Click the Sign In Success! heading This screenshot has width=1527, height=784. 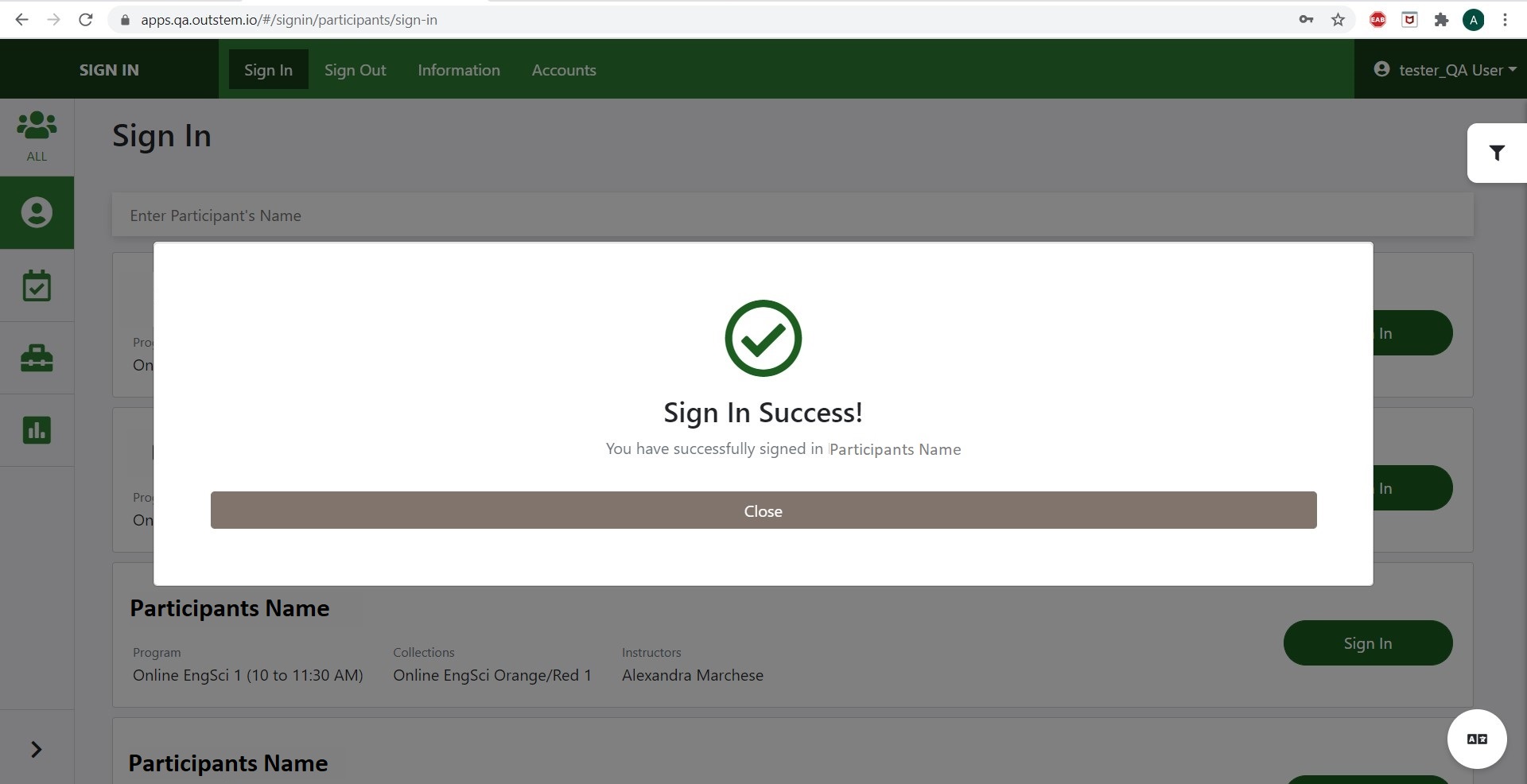click(763, 413)
